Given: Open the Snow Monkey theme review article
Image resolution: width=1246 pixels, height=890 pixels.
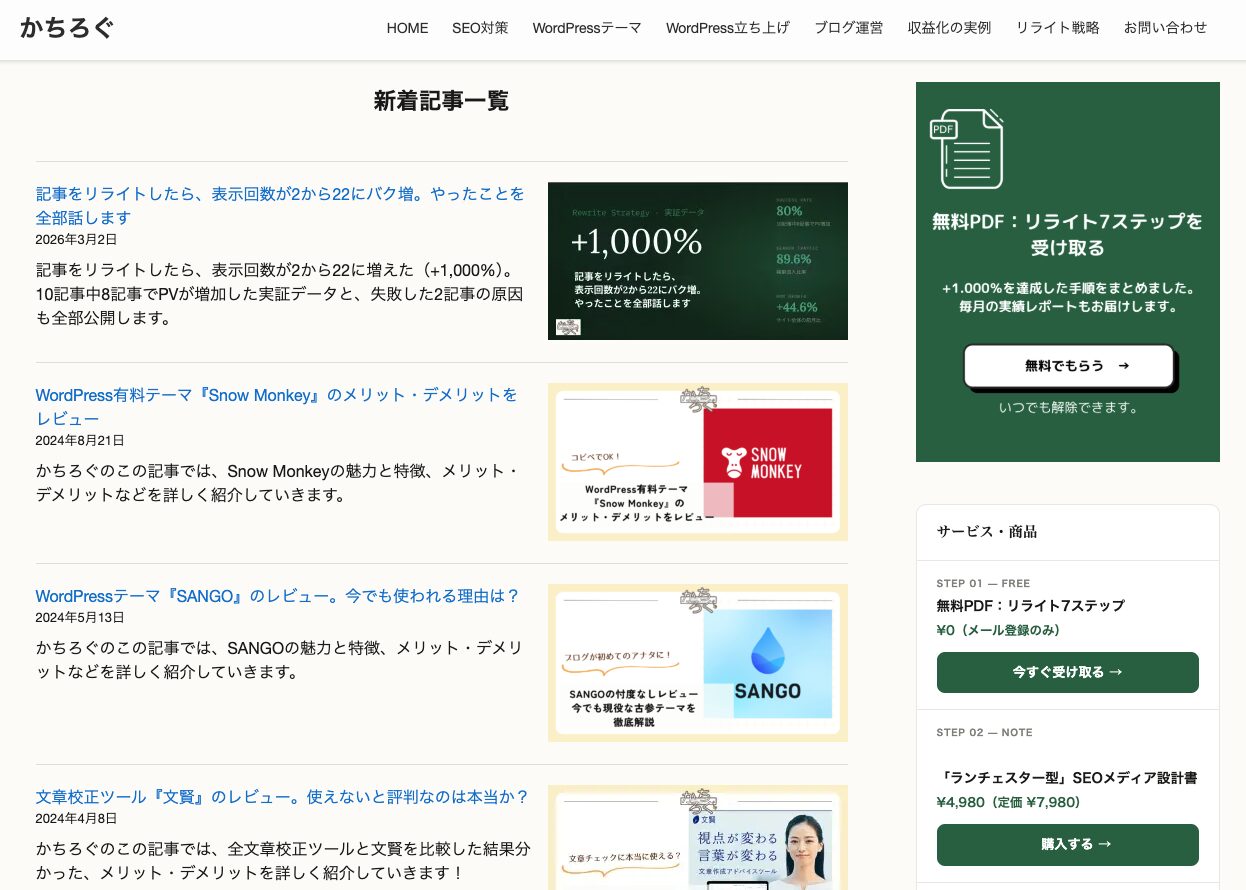Looking at the screenshot, I should click(x=276, y=407).
